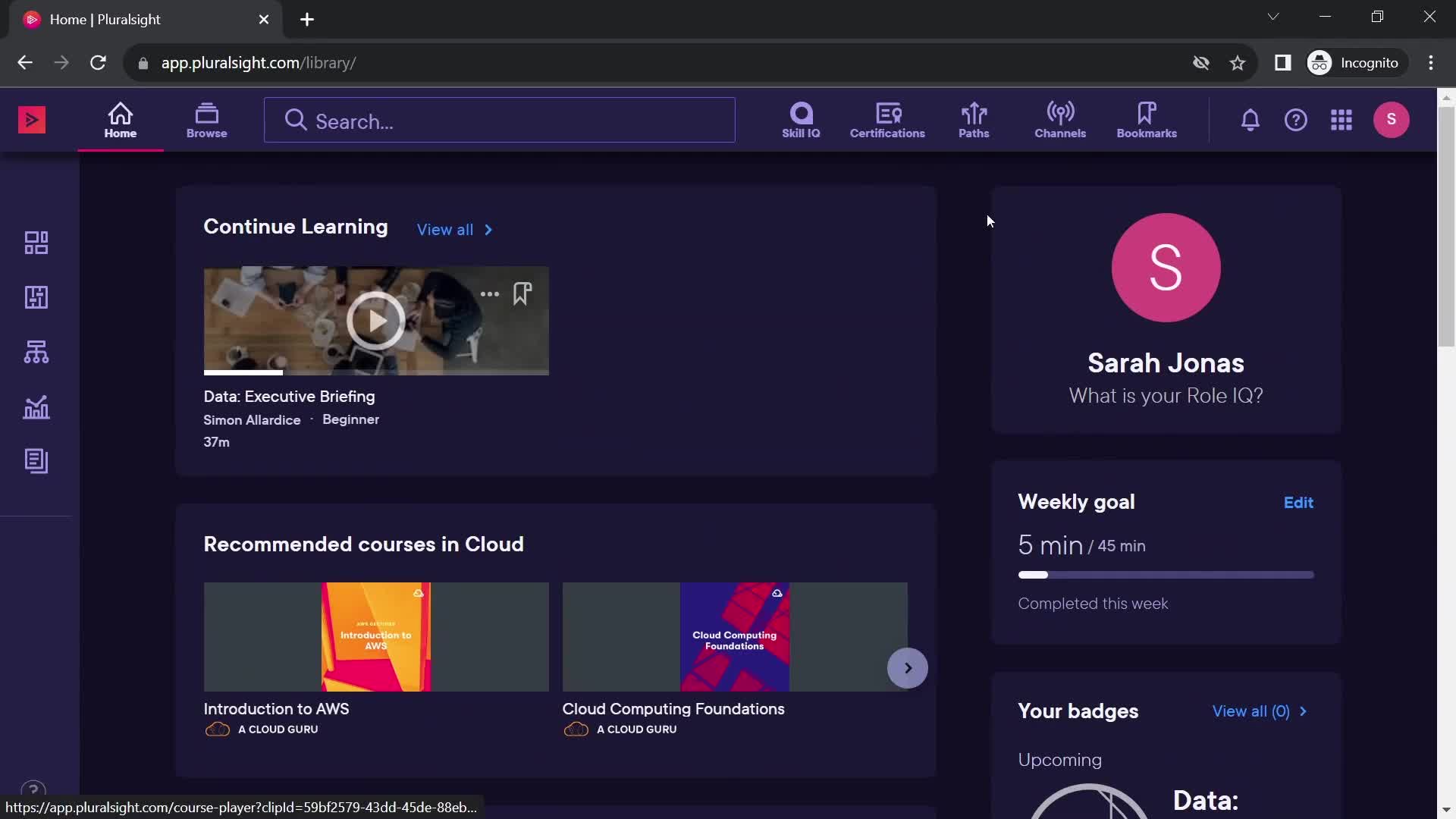The height and width of the screenshot is (819, 1456).
Task: Open tab search dropdown arrow
Action: (x=1273, y=17)
